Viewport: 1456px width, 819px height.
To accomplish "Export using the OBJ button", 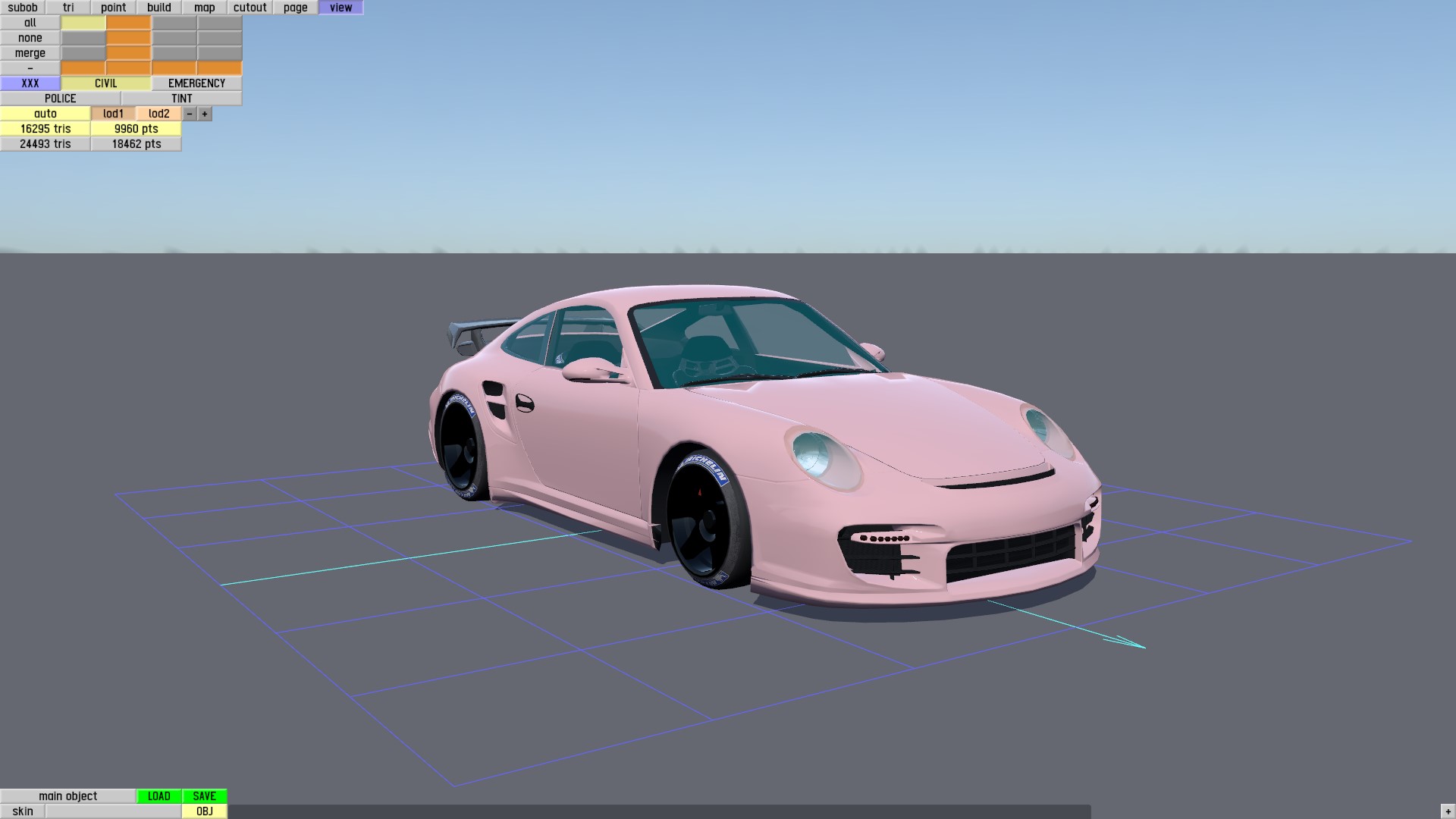I will (x=204, y=811).
